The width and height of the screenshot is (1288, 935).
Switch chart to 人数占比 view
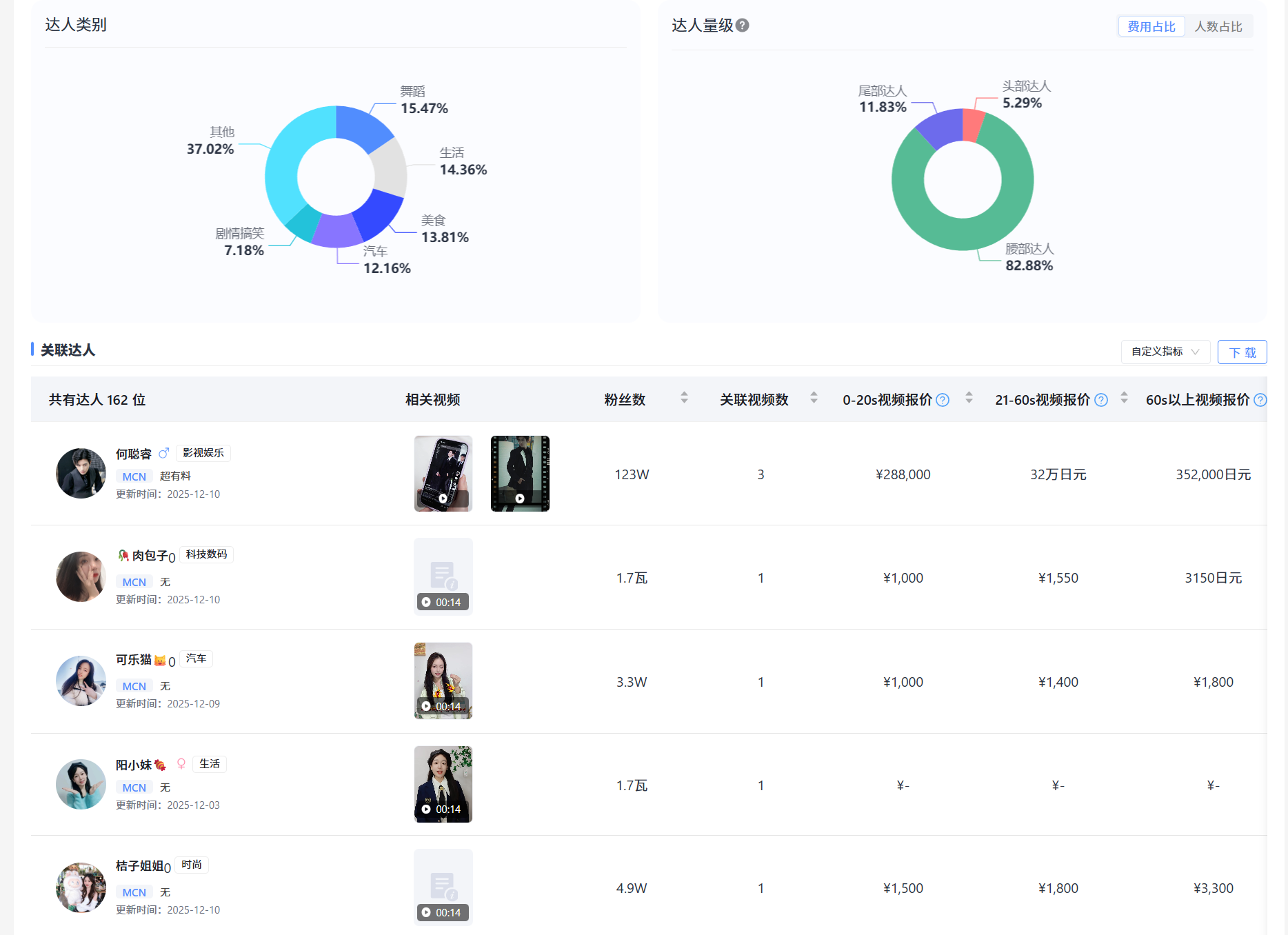click(1218, 27)
